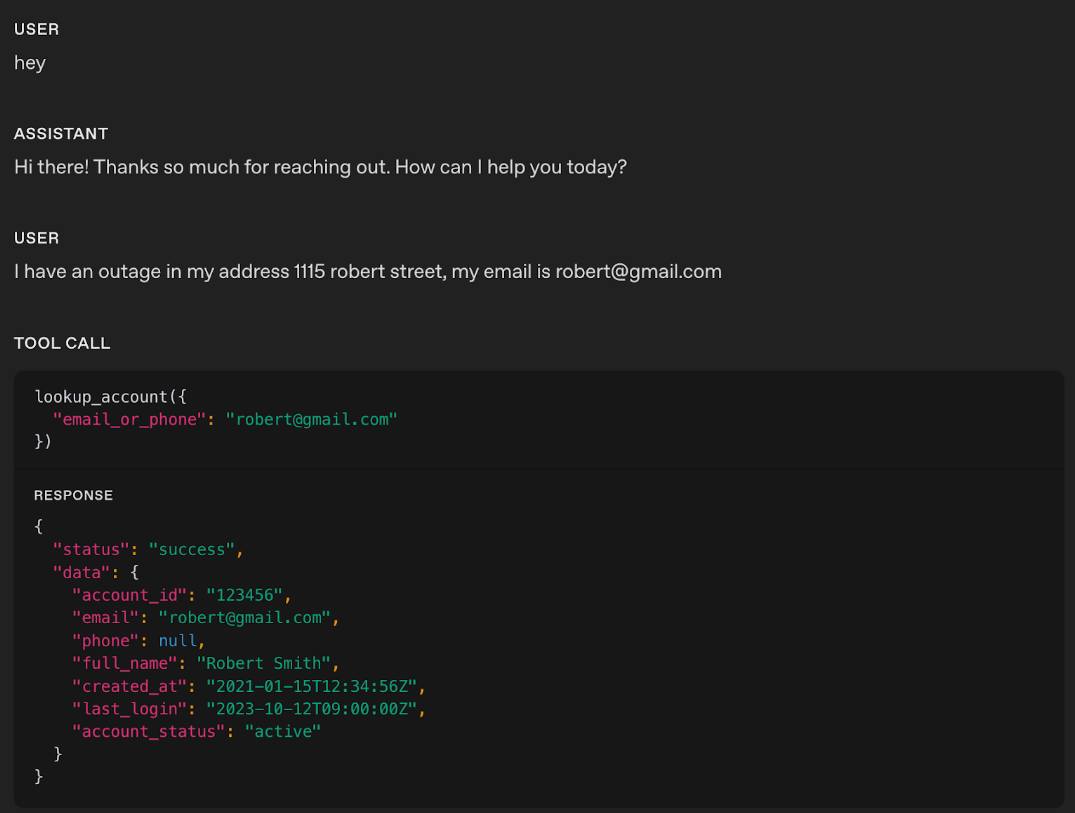Screen dimensions: 1075x813
Task: Click the "data" key in response JSON
Action: point(82,572)
